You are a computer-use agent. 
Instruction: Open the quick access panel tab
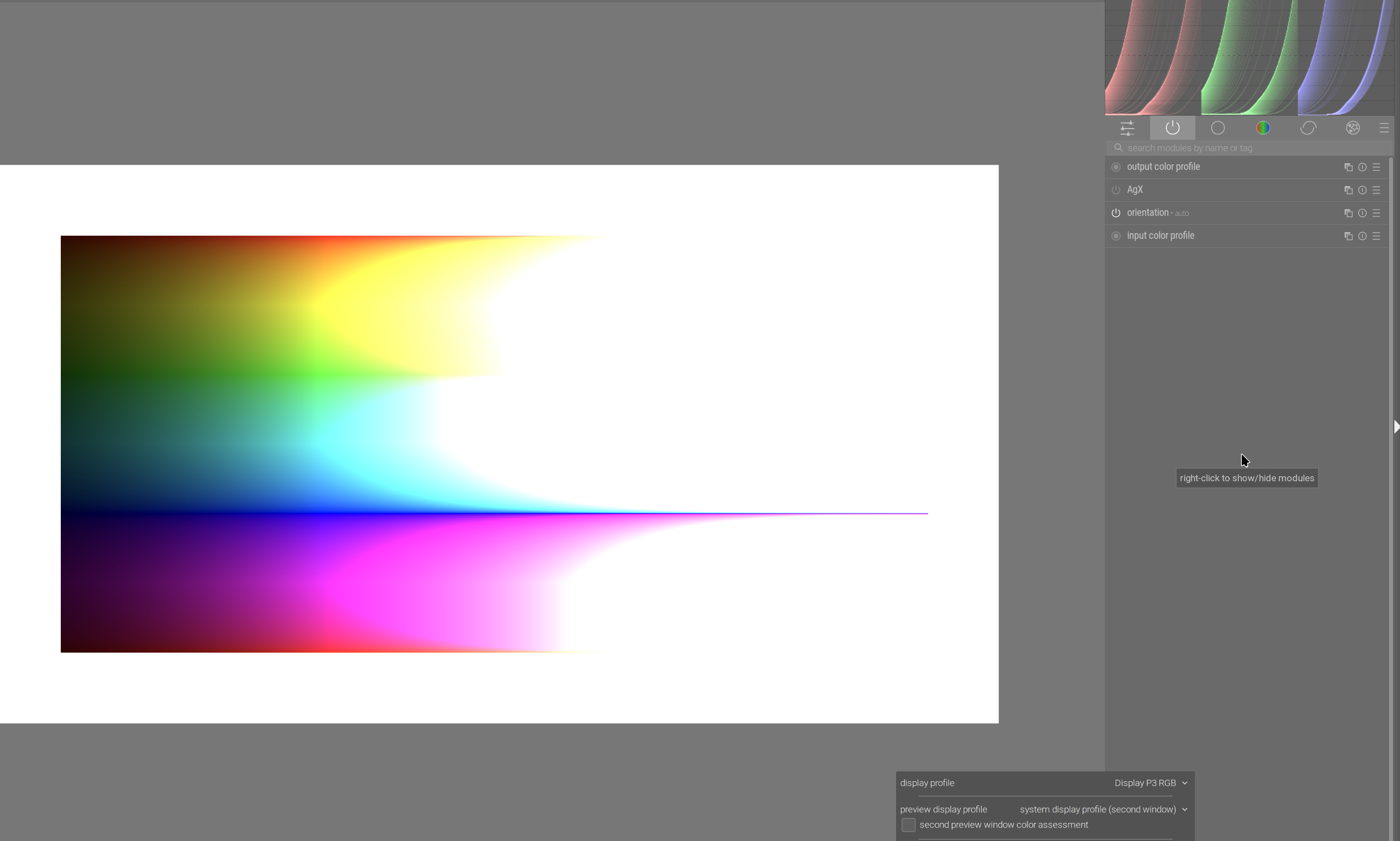1127,128
